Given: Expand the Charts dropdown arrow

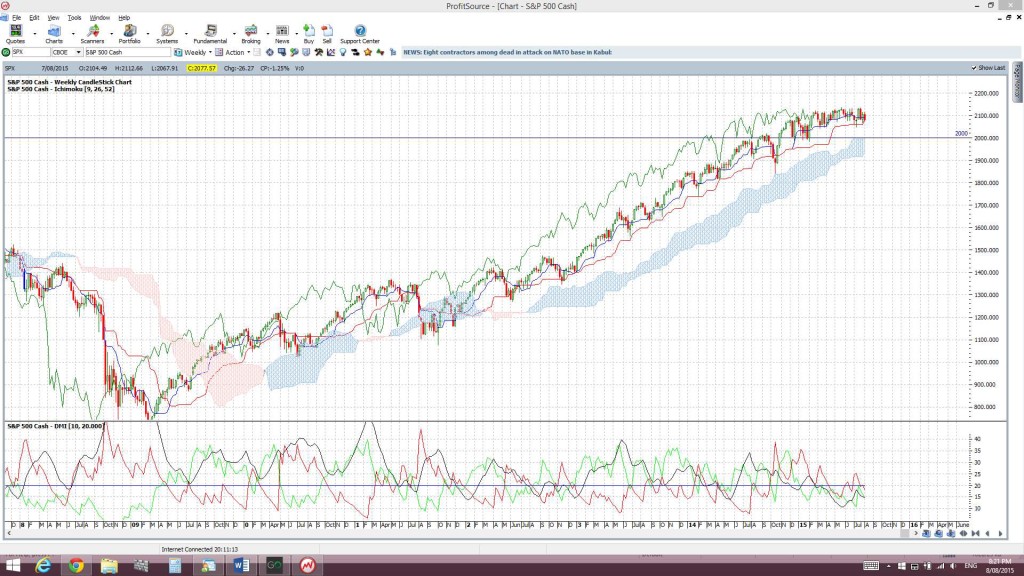Looking at the screenshot, I should click(73, 33).
